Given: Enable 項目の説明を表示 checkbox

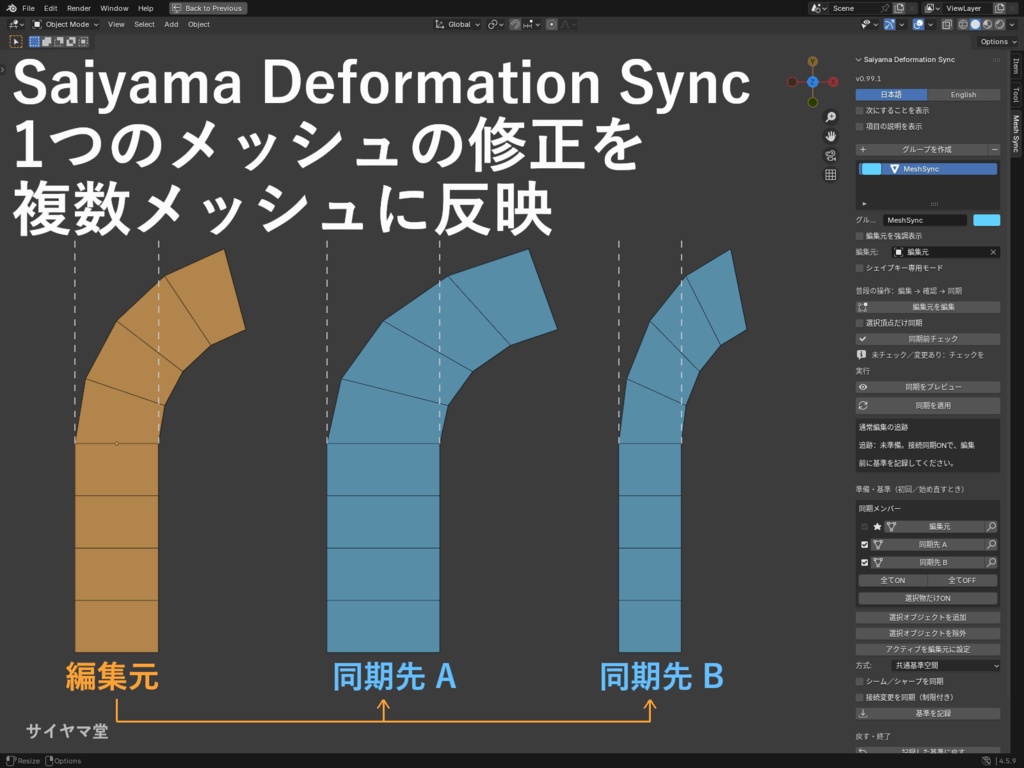Looking at the screenshot, I should point(860,126).
